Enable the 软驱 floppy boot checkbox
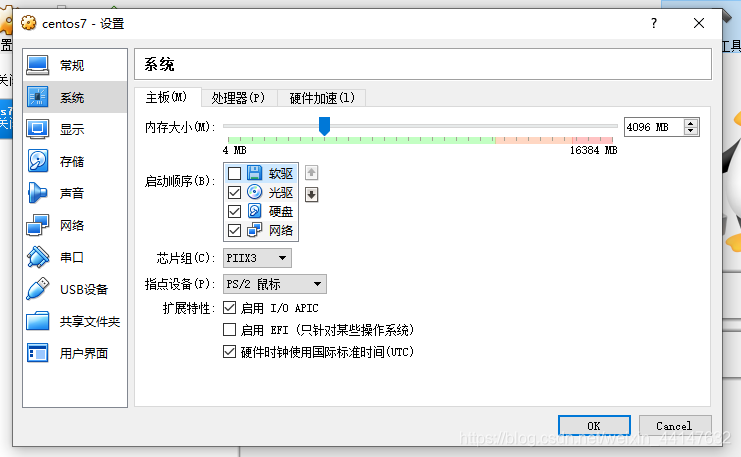 [234, 173]
